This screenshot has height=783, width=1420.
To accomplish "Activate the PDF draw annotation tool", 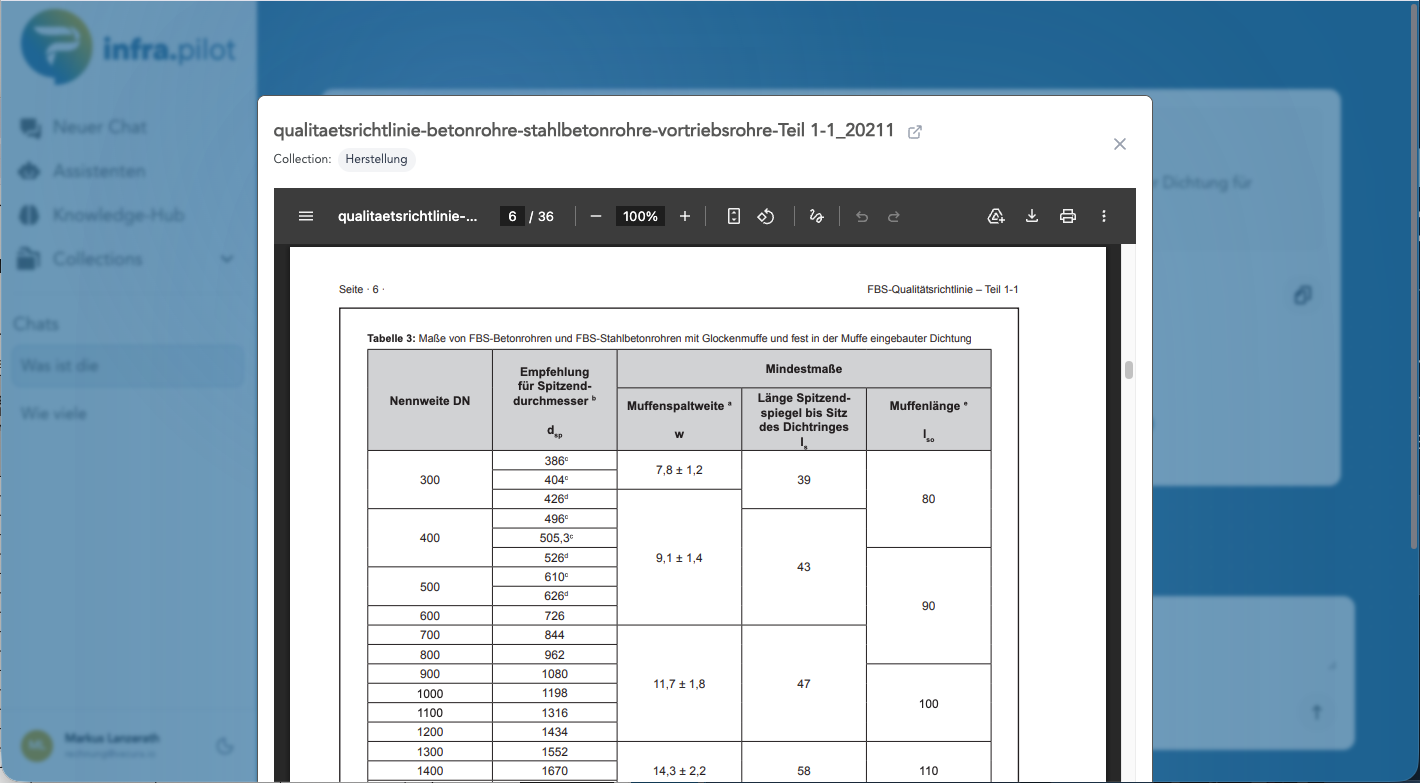I will click(816, 216).
